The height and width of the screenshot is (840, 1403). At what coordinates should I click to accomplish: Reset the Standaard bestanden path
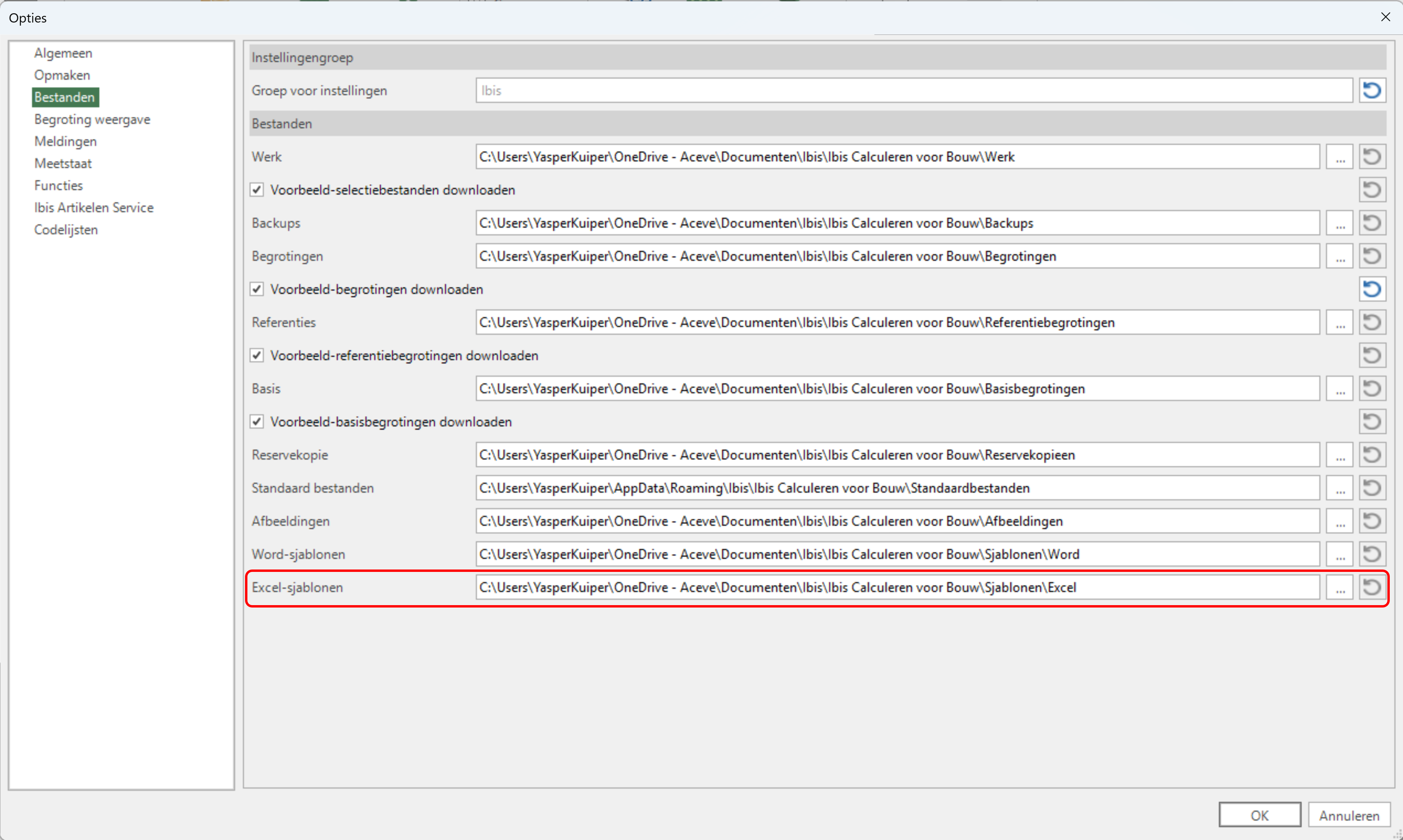(x=1372, y=488)
